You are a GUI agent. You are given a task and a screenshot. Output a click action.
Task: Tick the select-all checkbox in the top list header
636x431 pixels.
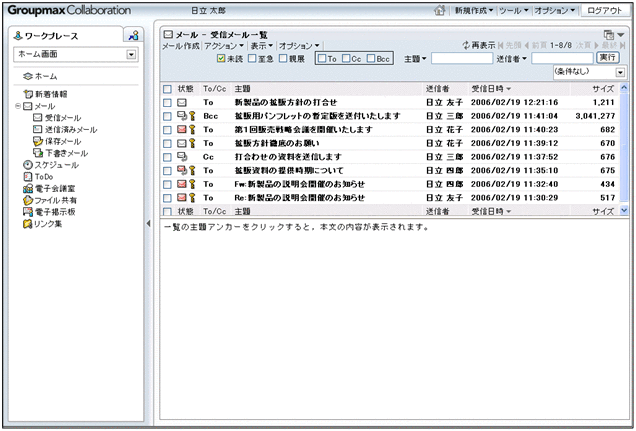167,89
